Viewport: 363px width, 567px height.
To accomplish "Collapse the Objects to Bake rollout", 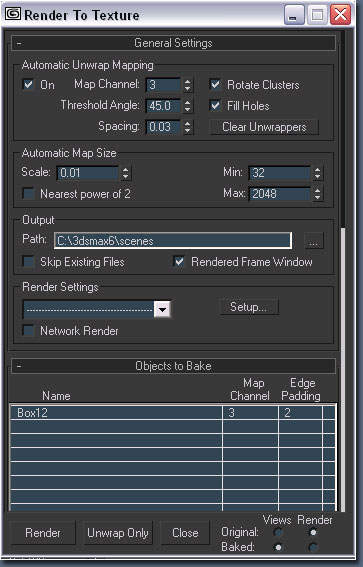I will 174,366.
